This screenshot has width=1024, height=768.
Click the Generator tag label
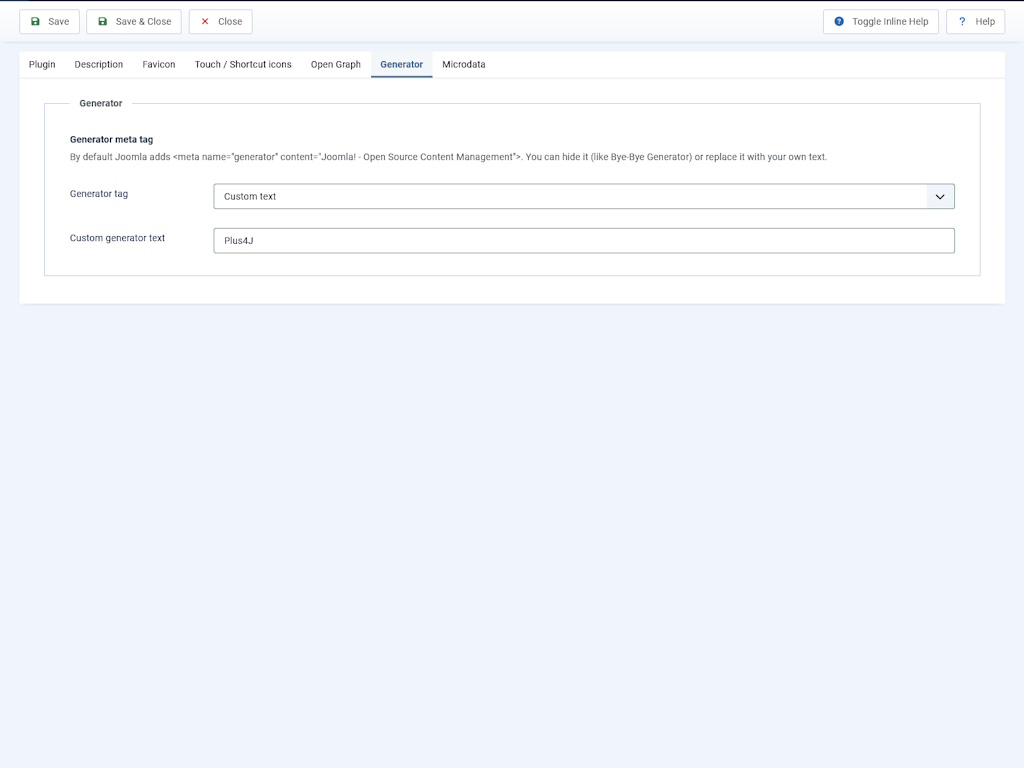pyautogui.click(x=99, y=194)
